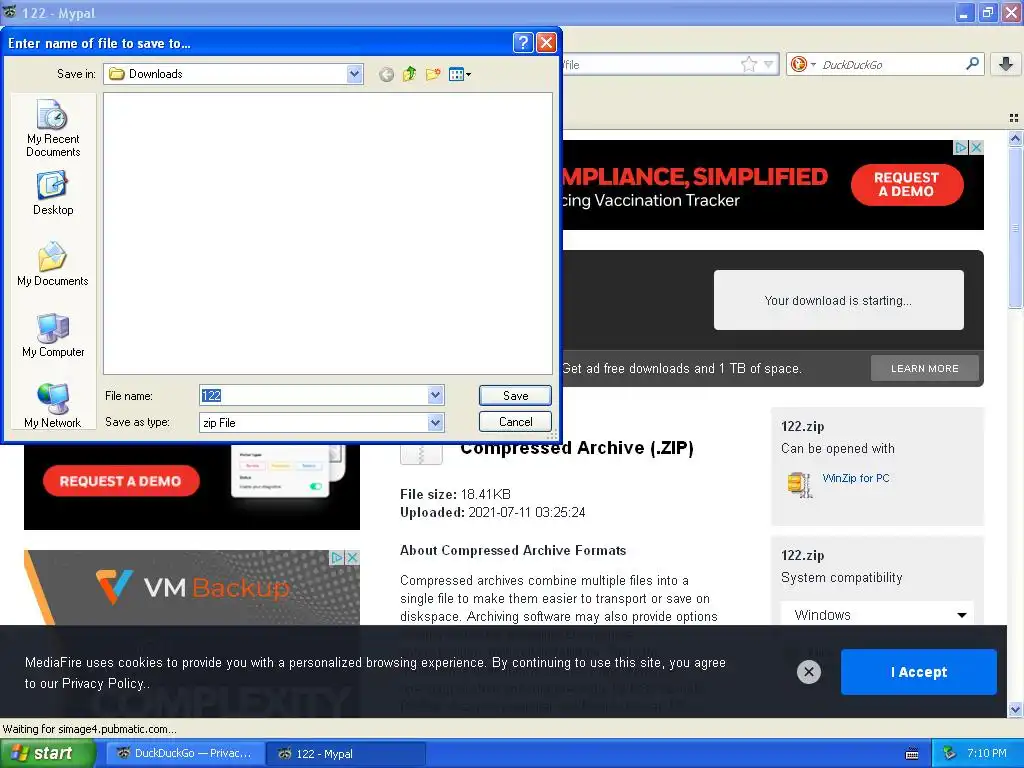Bookmark this page with the star icon

[x=748, y=64]
